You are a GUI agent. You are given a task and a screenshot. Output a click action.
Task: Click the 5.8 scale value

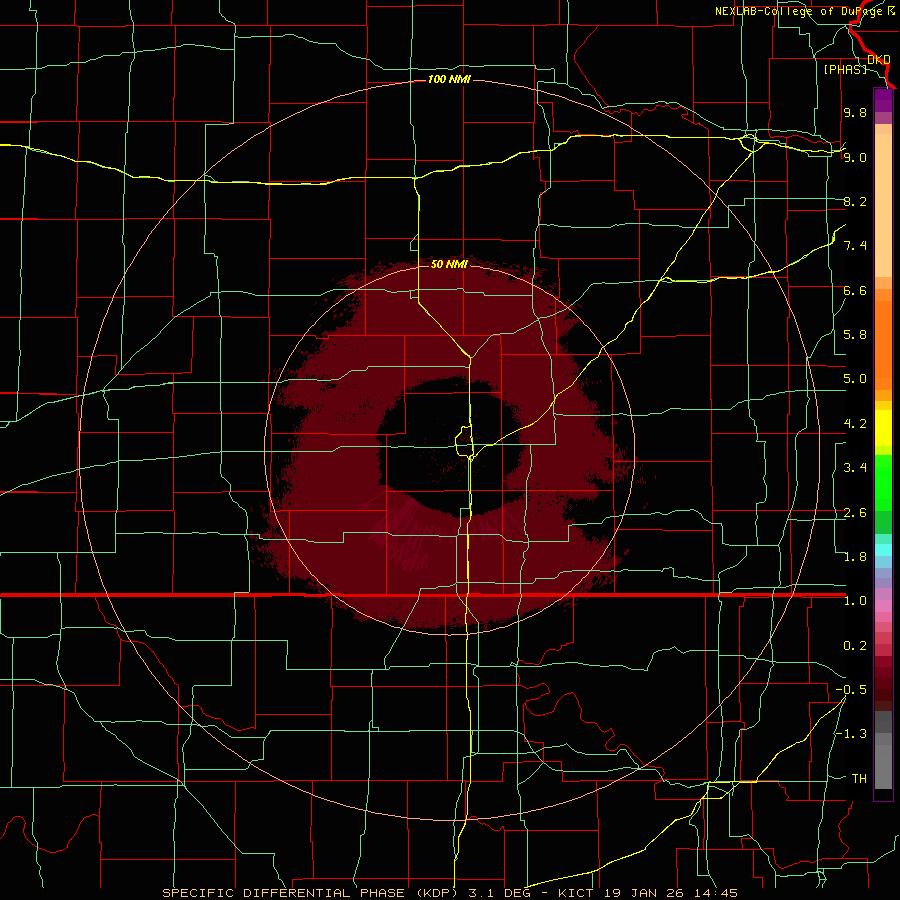855,335
